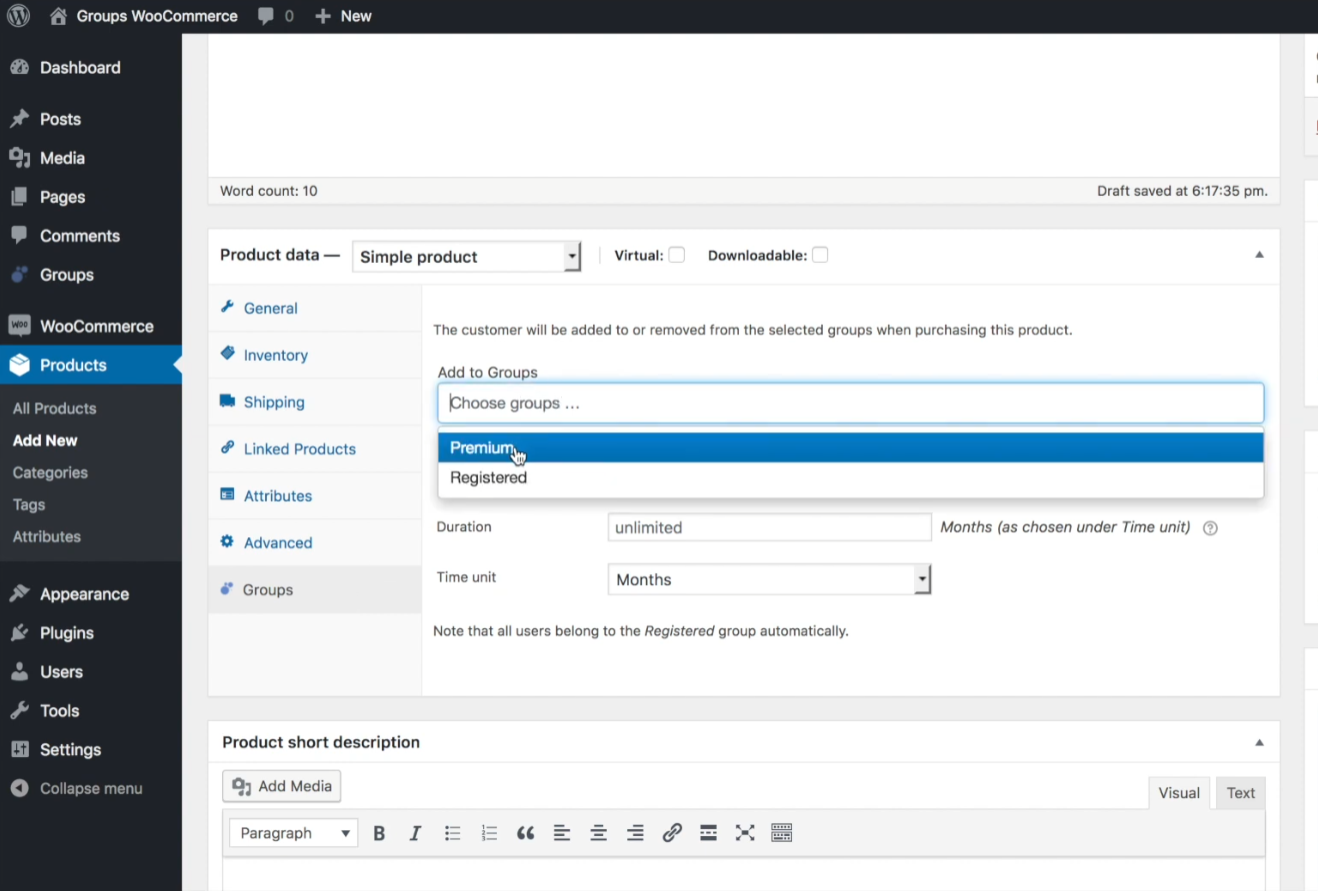Open the comments bubble in admin bar

[276, 16]
